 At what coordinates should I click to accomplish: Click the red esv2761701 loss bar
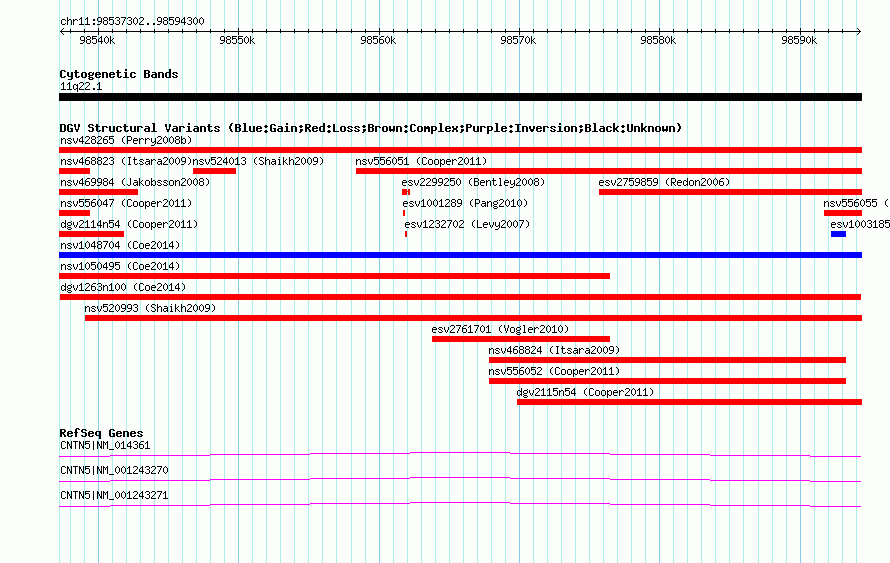(521, 339)
